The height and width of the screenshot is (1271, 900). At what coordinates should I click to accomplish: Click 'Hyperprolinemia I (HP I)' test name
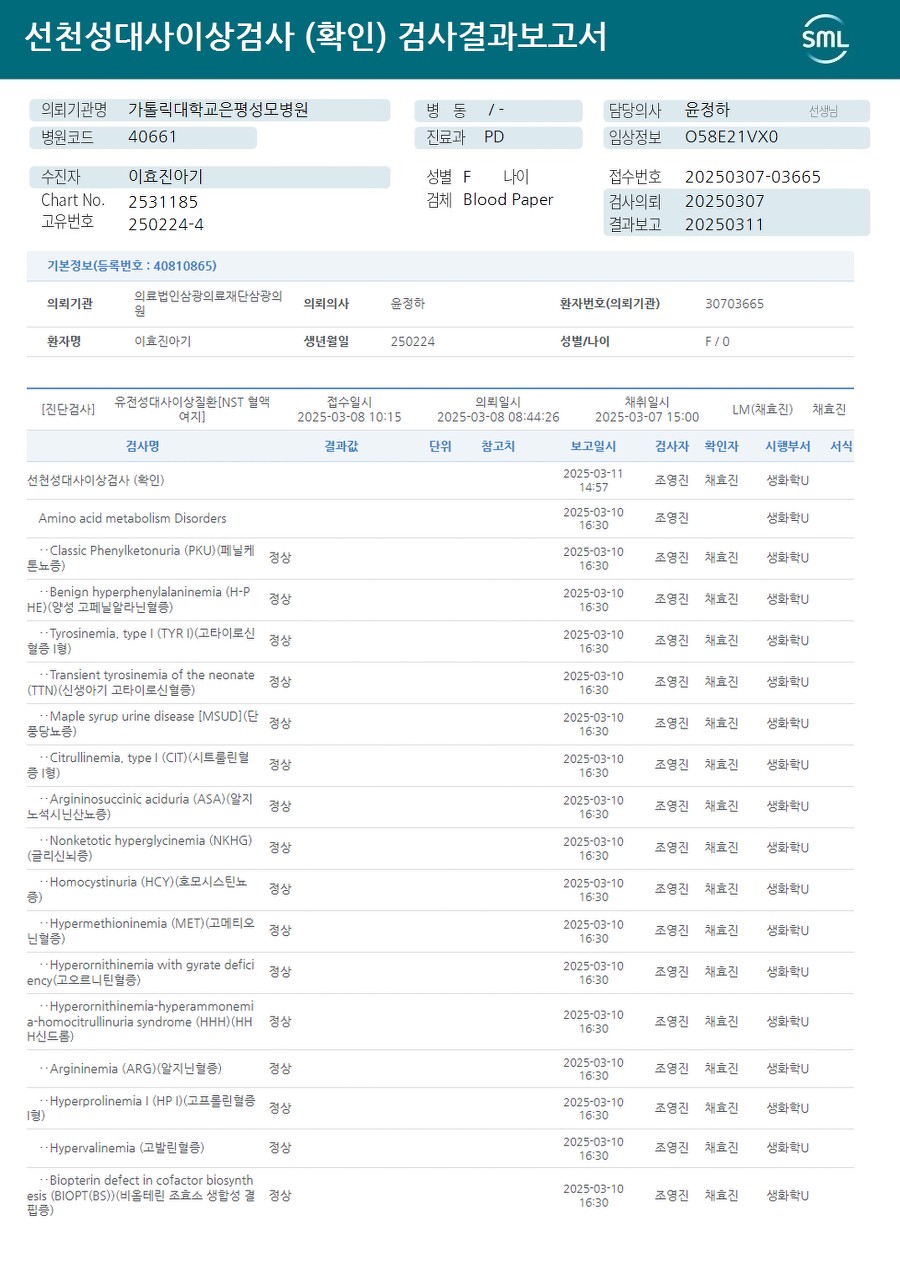point(141,1108)
